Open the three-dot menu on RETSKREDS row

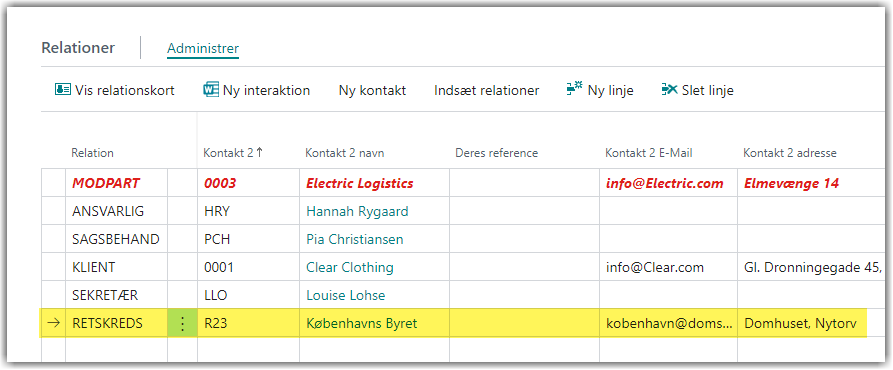(x=182, y=324)
